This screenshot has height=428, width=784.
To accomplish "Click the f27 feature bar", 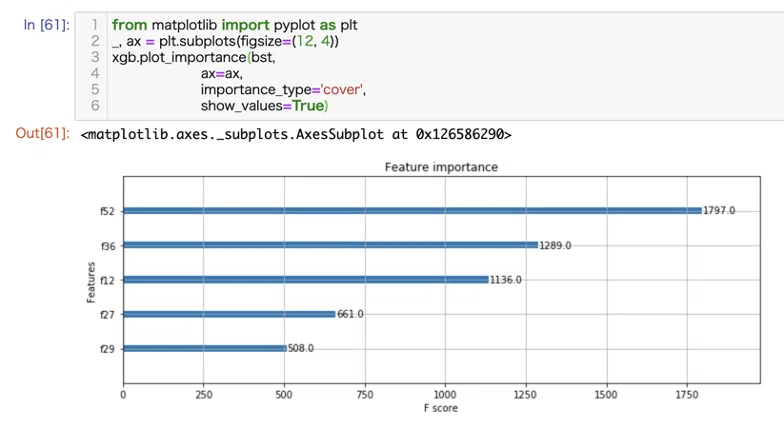I will tap(230, 314).
